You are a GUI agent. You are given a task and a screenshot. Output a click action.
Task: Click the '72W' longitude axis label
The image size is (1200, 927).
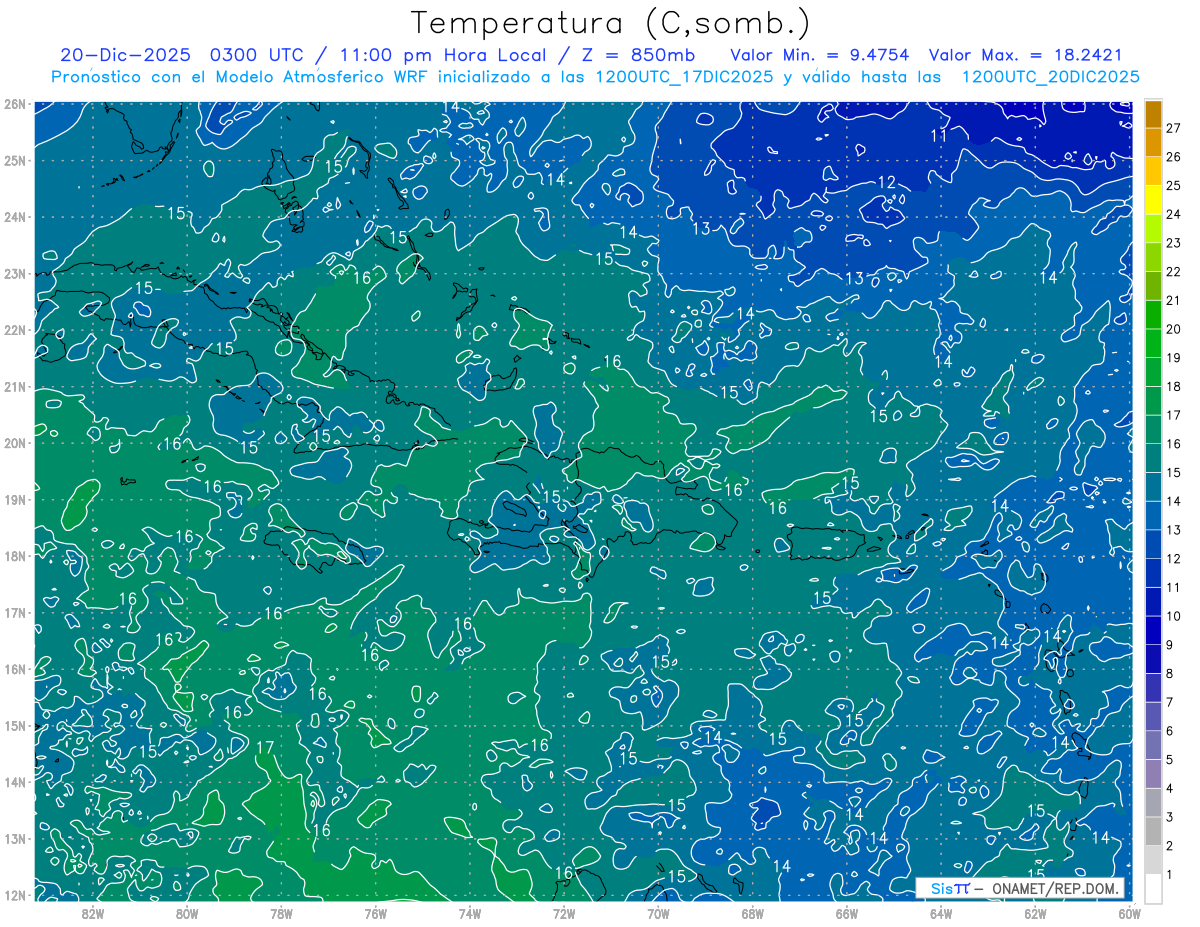(x=564, y=913)
